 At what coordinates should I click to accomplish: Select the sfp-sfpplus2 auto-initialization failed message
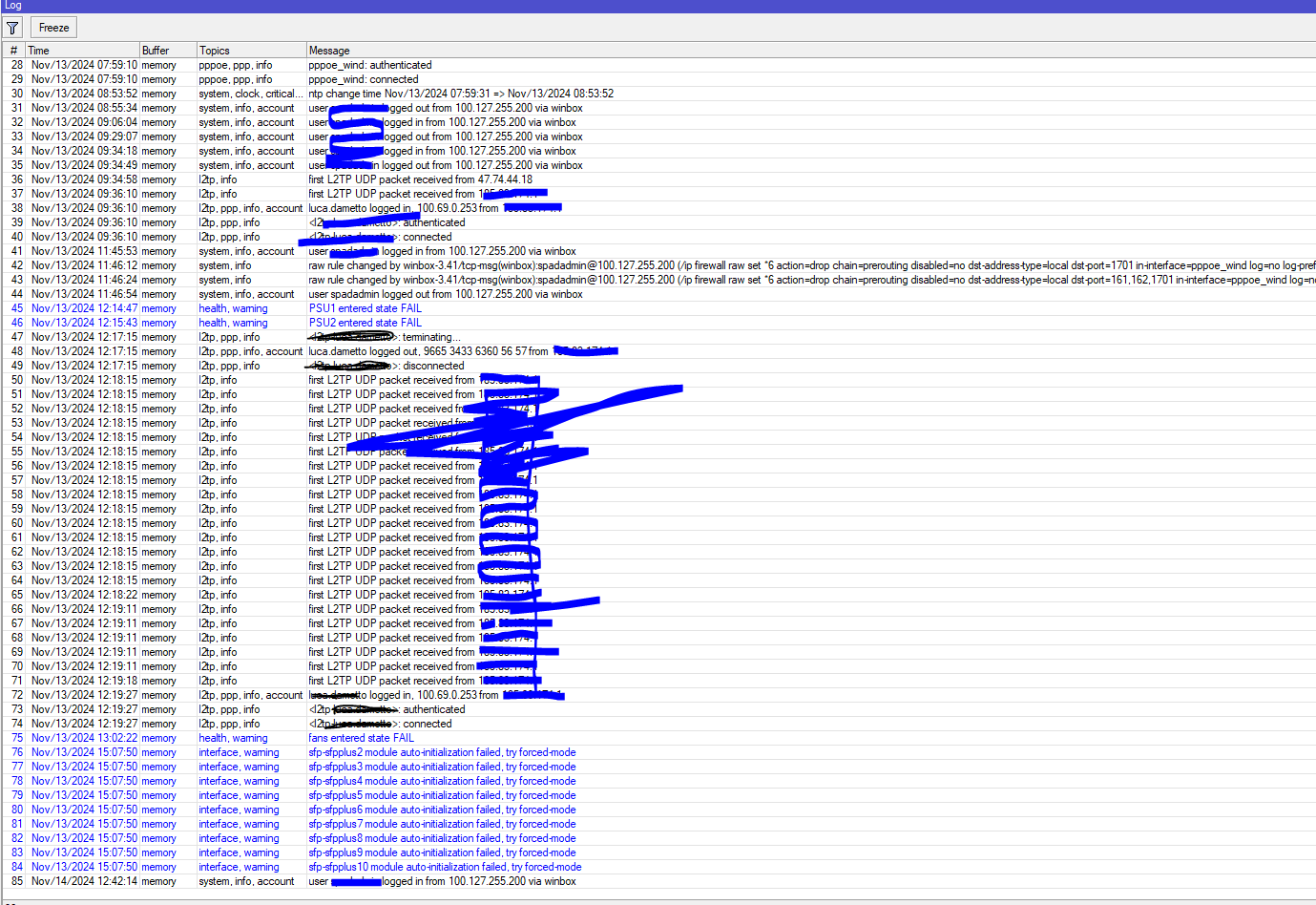click(442, 752)
